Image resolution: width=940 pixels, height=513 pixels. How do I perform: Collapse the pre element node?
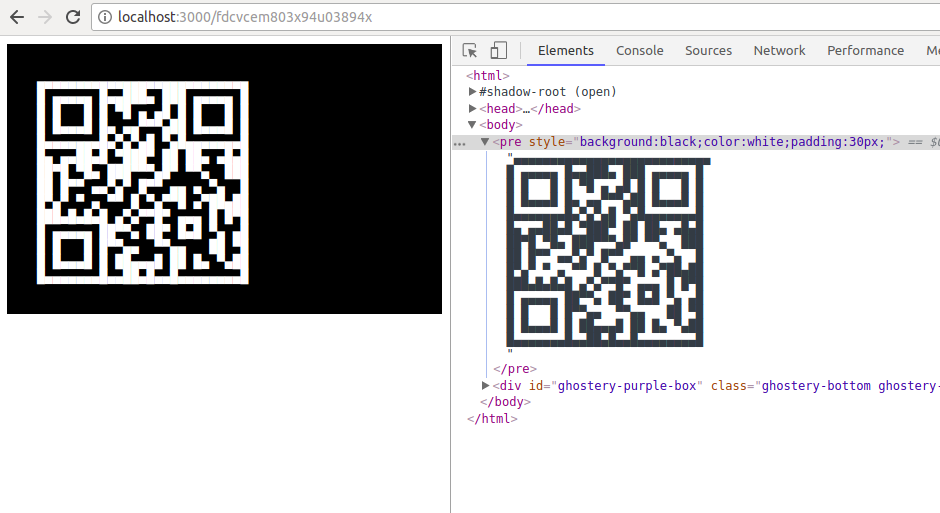(x=485, y=141)
